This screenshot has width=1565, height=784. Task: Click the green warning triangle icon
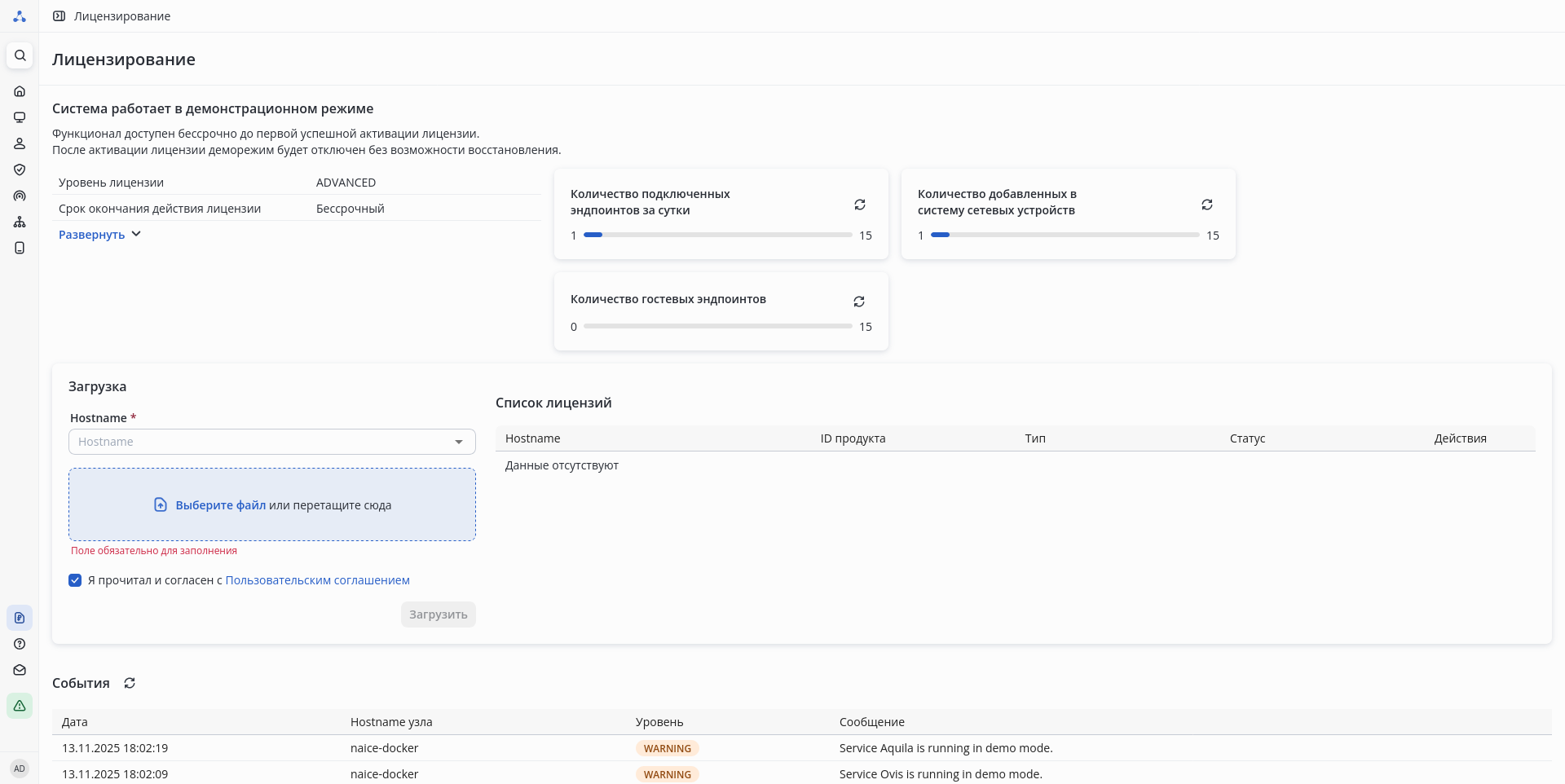[x=20, y=706]
